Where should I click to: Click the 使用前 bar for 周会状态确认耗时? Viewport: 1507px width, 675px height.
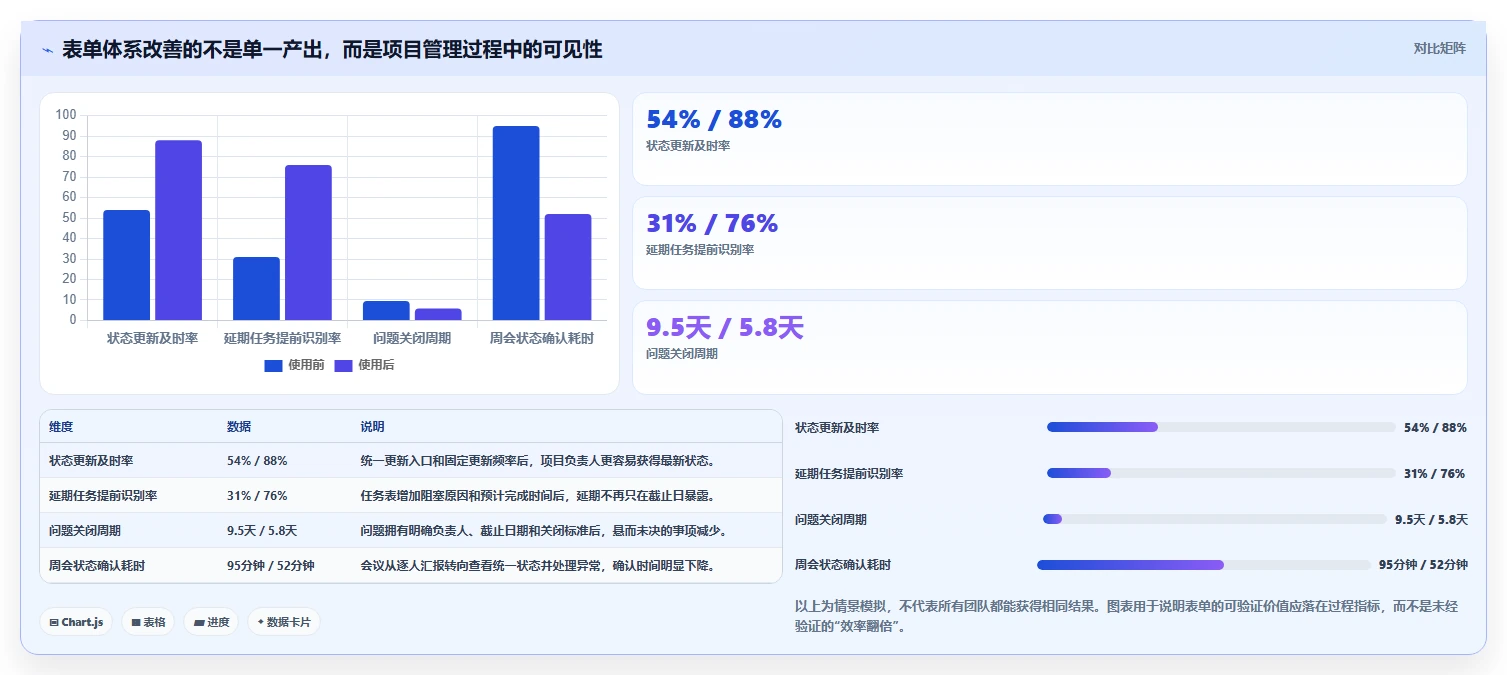pos(516,223)
